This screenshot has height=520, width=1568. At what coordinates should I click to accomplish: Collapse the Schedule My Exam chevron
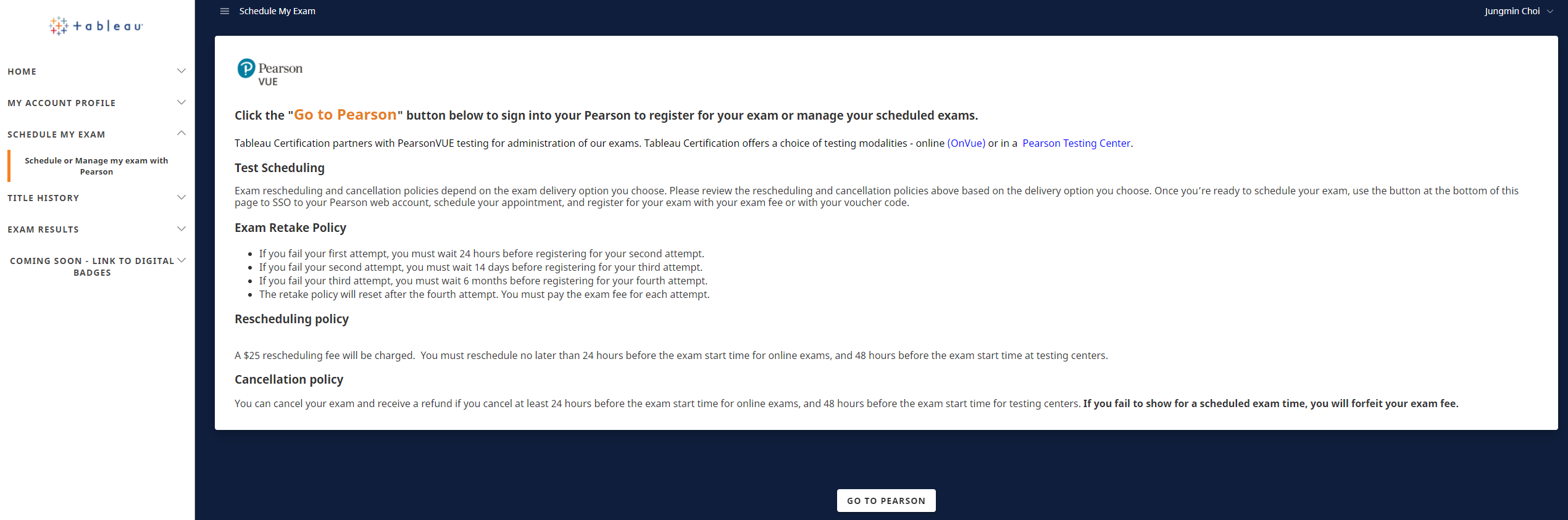181,133
